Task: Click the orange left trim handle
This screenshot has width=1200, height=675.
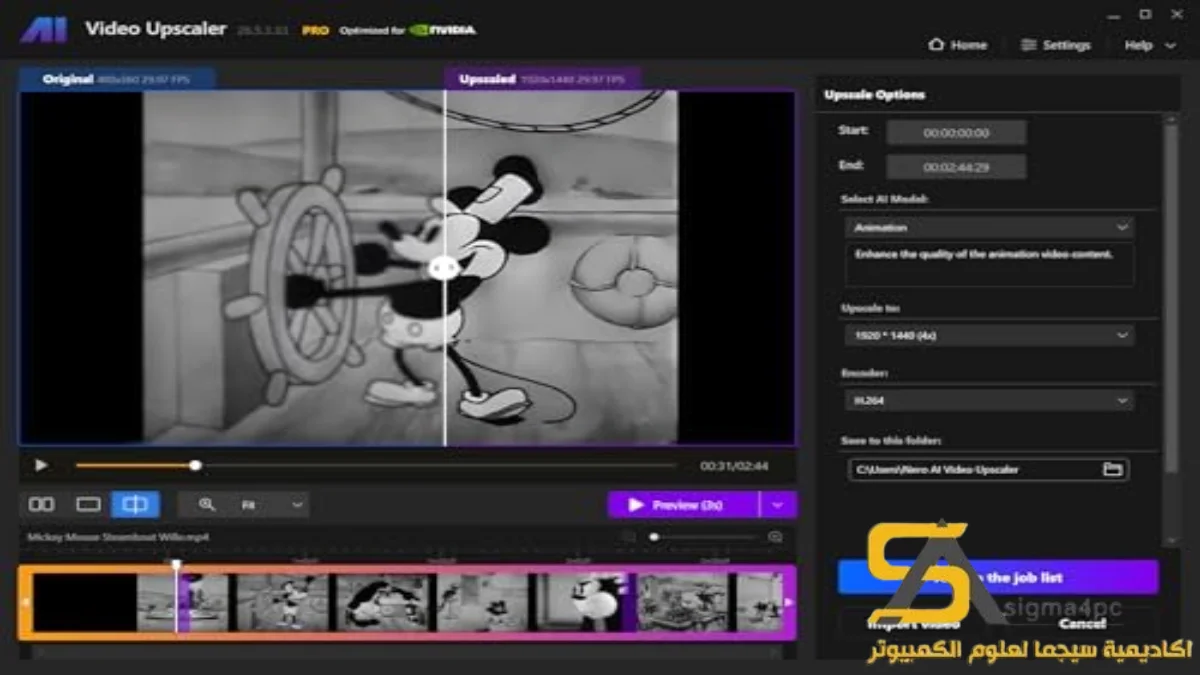Action: 26,602
